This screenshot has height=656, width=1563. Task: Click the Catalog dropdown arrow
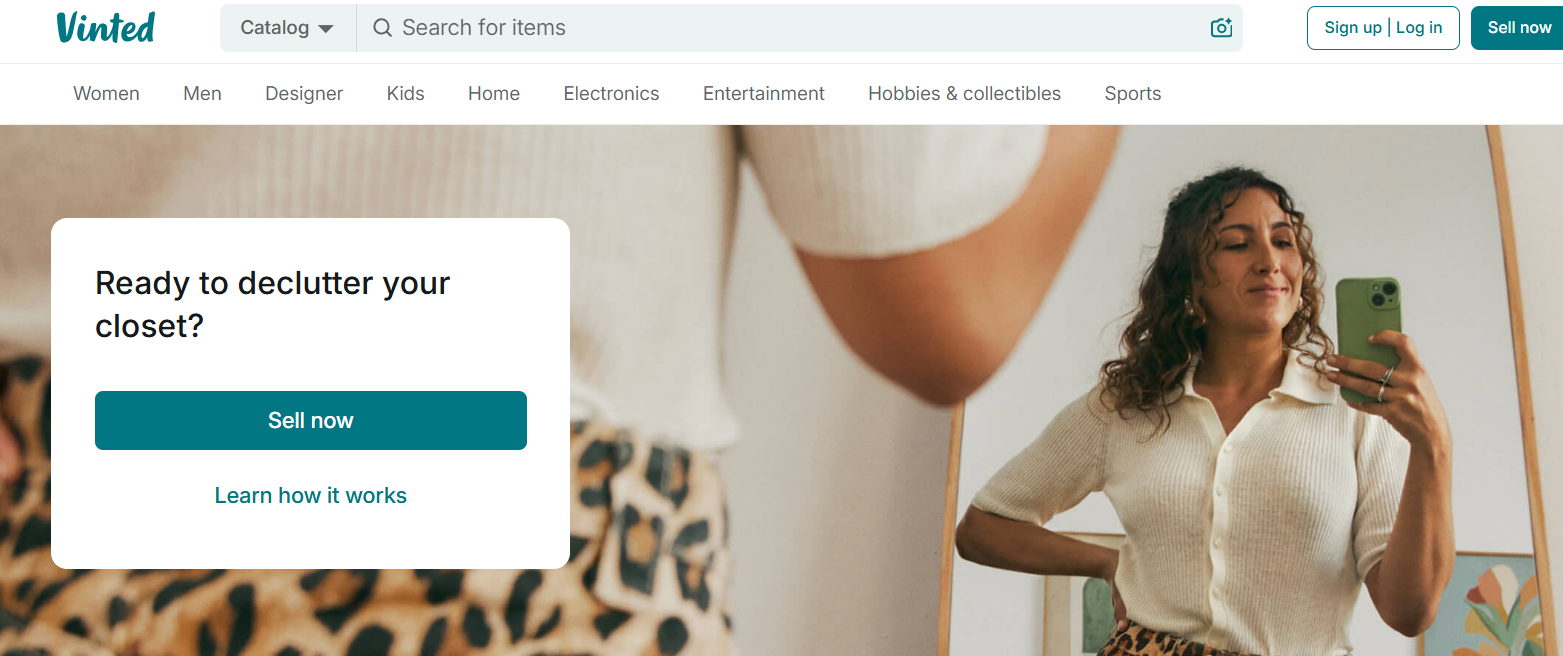click(326, 29)
